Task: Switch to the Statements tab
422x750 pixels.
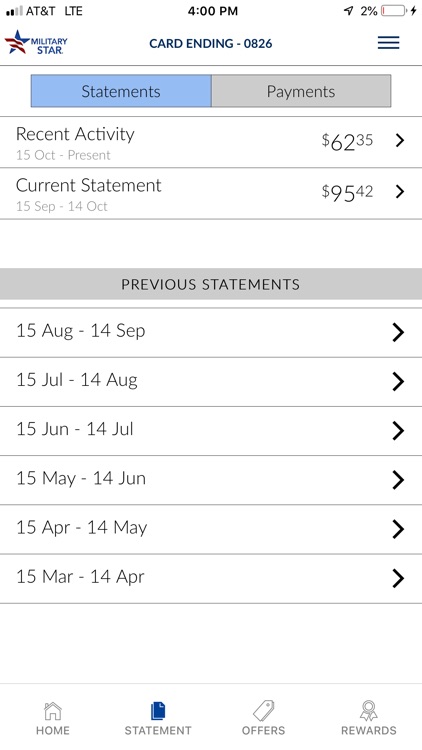Action: pyautogui.click(x=121, y=91)
